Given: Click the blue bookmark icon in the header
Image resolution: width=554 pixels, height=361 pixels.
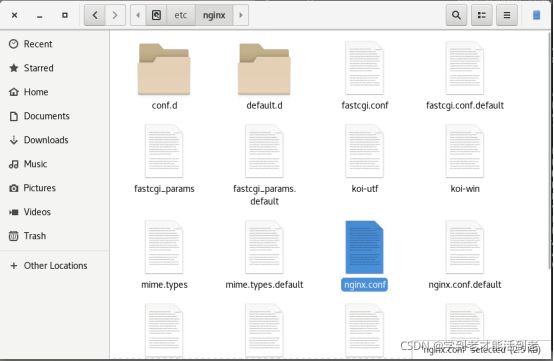Looking at the screenshot, I should 536,15.
